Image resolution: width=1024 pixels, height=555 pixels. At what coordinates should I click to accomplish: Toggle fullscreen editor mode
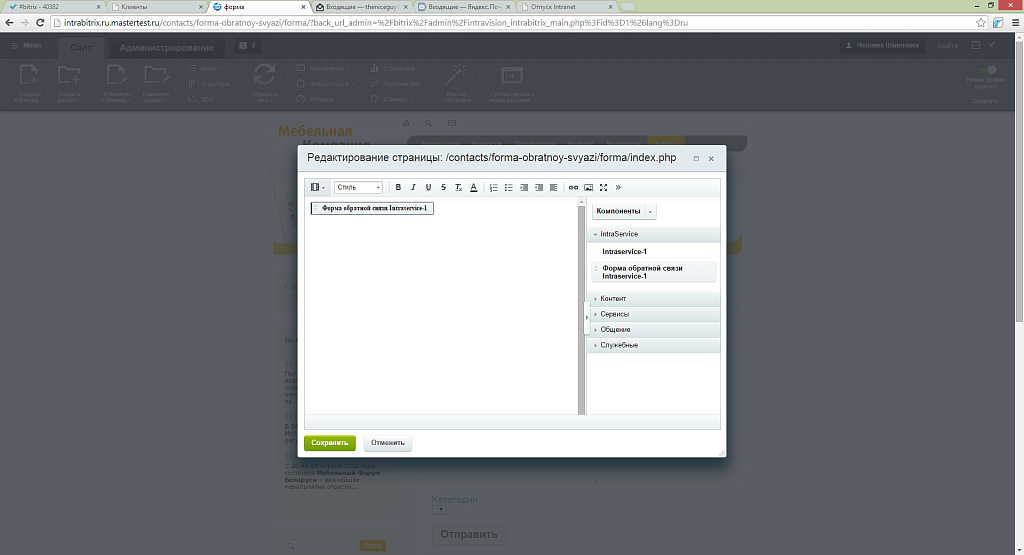pos(603,187)
